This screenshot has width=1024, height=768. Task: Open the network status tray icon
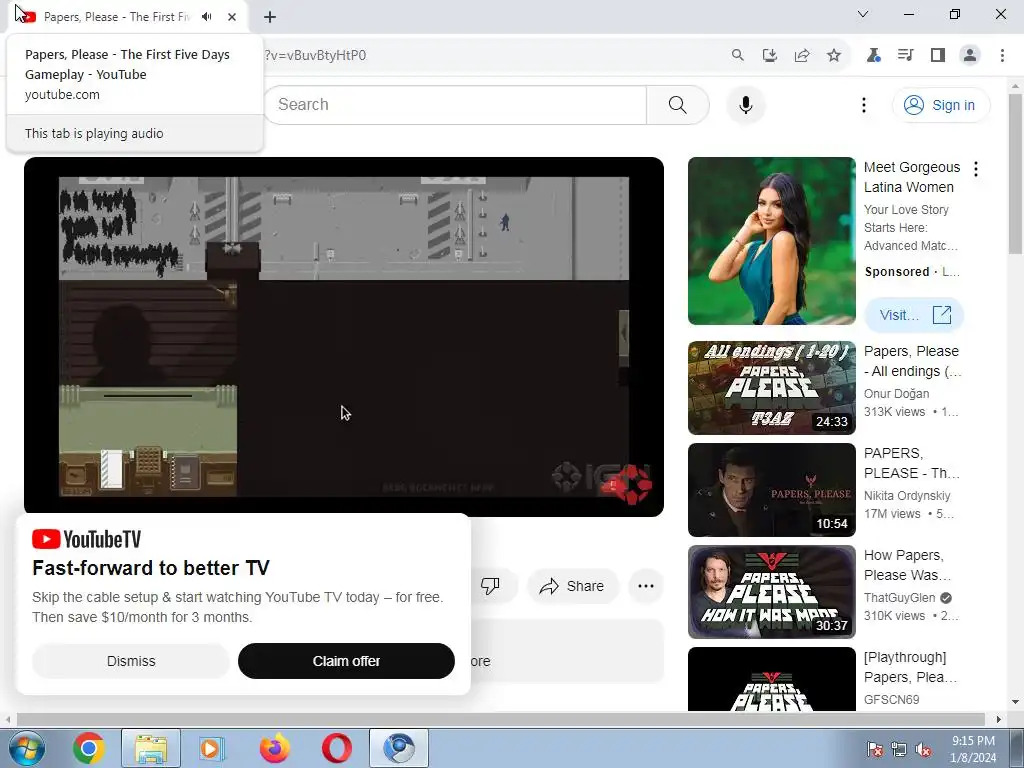[899, 749]
